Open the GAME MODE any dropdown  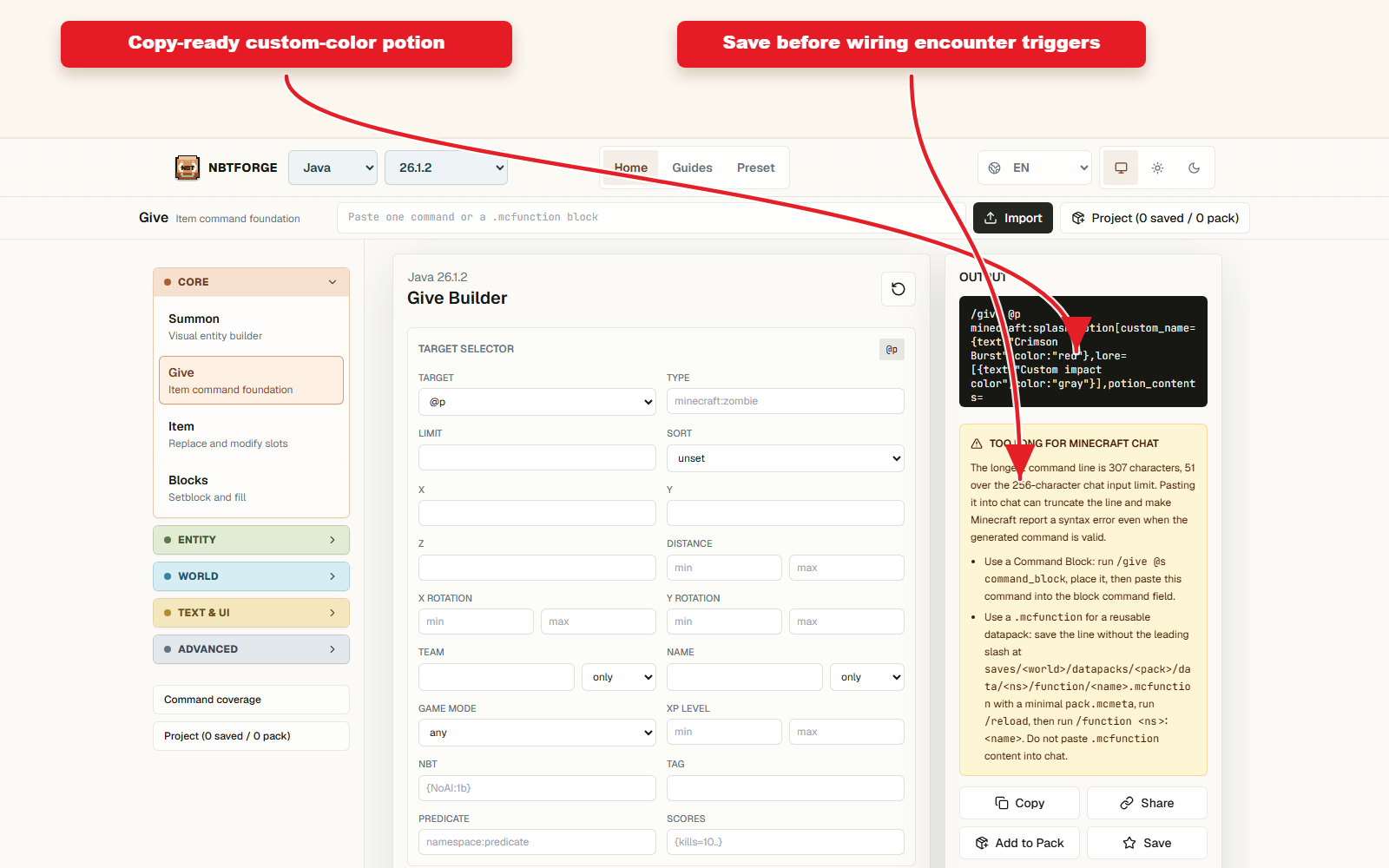(537, 733)
